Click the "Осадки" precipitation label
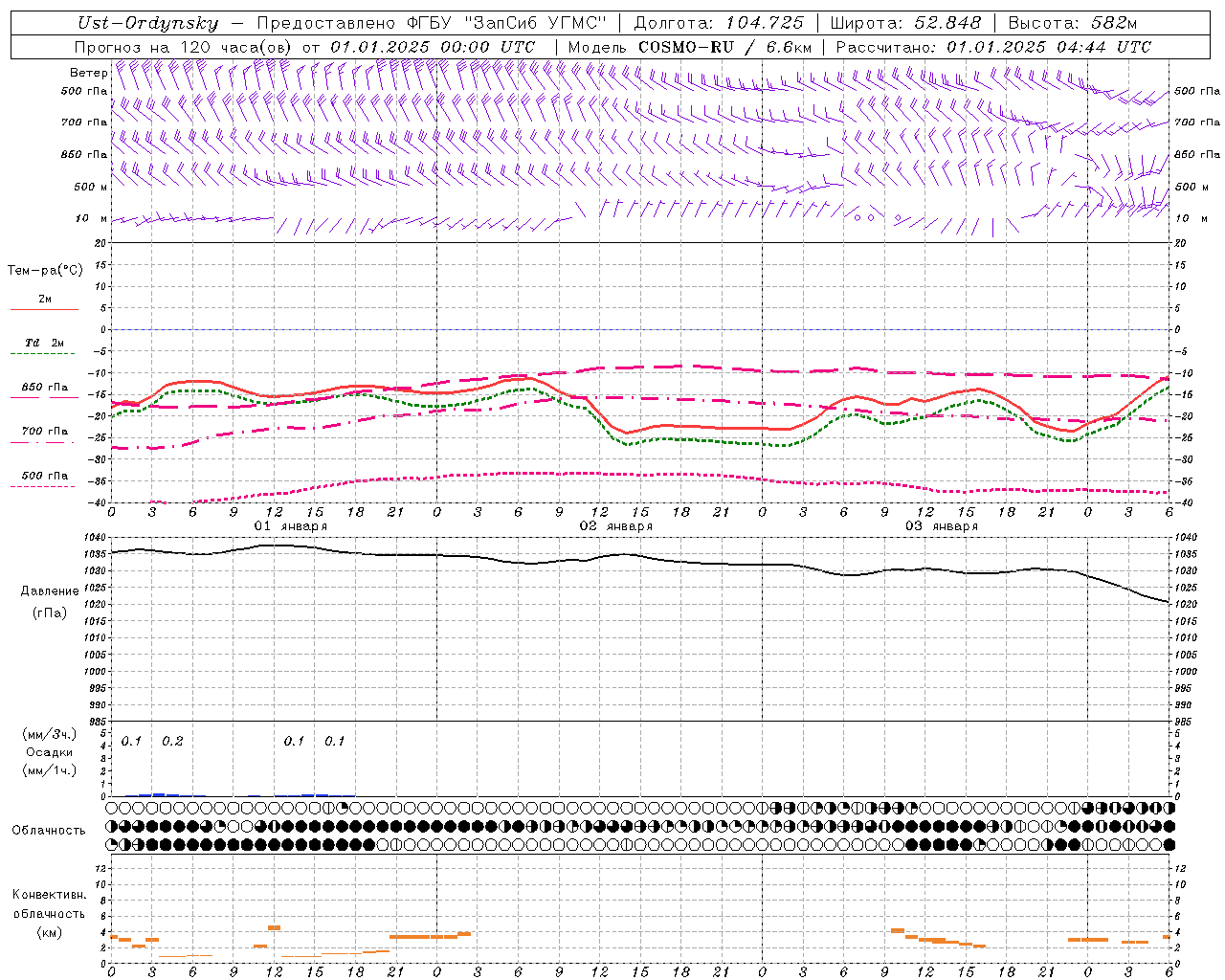 [x=49, y=752]
